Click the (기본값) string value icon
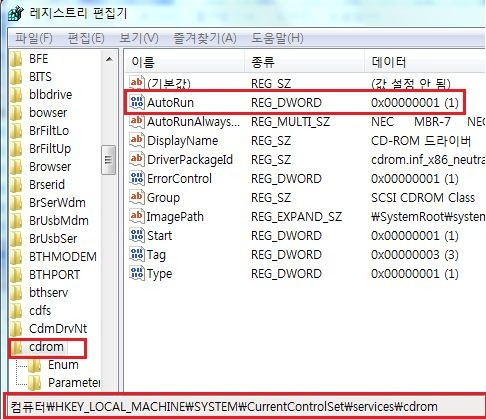This screenshot has height=419, width=486. point(137,82)
